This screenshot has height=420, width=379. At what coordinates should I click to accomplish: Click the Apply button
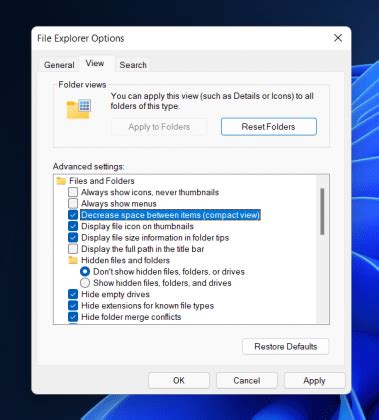[x=314, y=381]
